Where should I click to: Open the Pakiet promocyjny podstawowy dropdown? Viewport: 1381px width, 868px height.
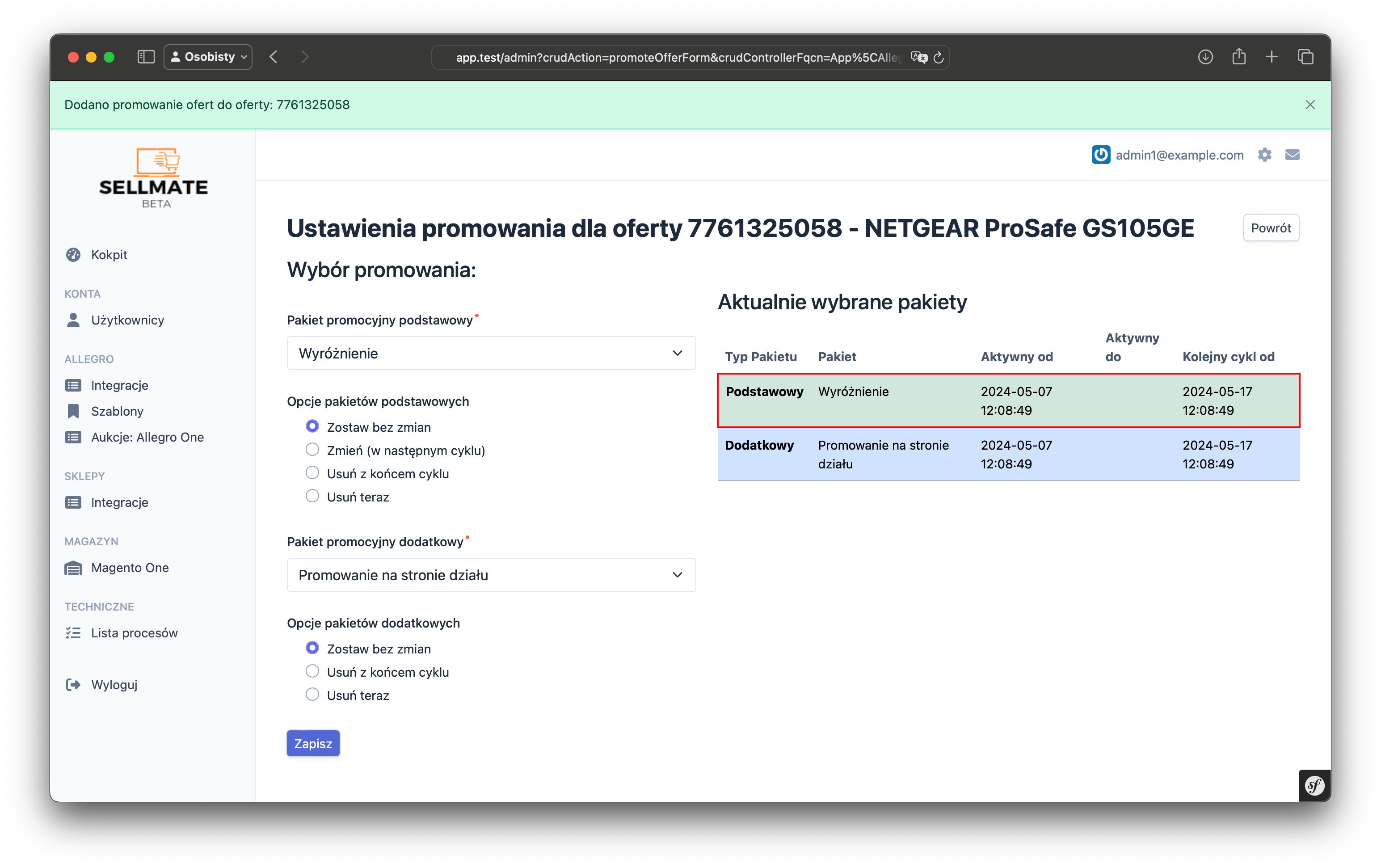492,354
